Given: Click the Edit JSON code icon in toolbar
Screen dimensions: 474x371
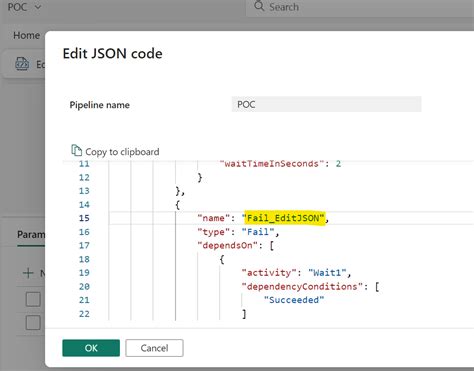Looking at the screenshot, I should click(22, 64).
